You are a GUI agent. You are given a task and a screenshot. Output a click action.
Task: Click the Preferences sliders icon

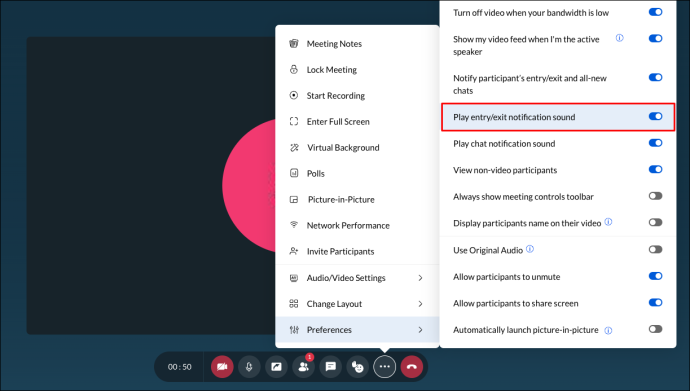coord(294,329)
